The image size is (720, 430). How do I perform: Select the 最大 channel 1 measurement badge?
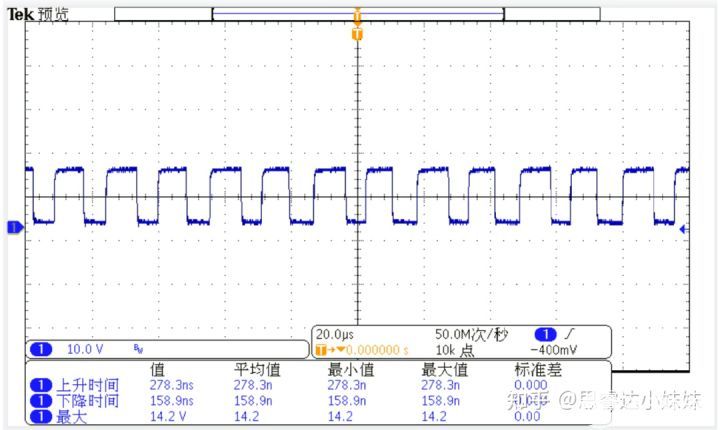coord(41,417)
